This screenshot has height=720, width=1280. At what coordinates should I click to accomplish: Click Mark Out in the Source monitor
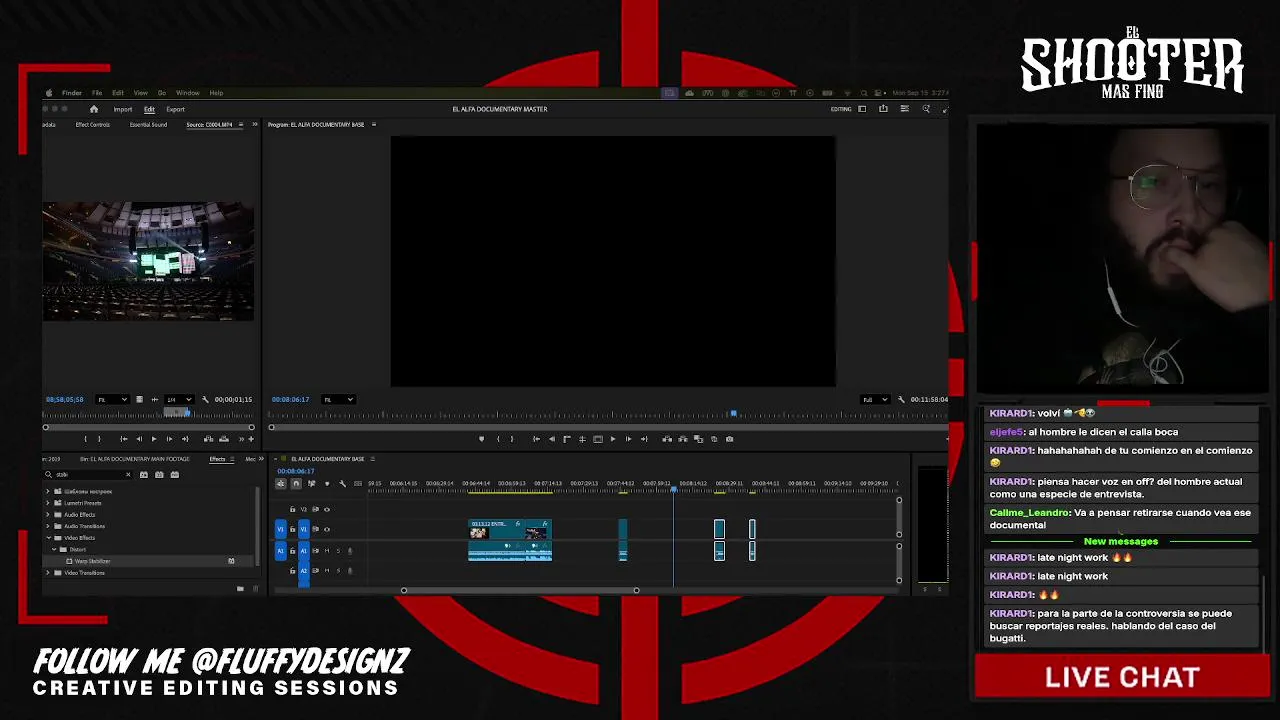tap(99, 439)
